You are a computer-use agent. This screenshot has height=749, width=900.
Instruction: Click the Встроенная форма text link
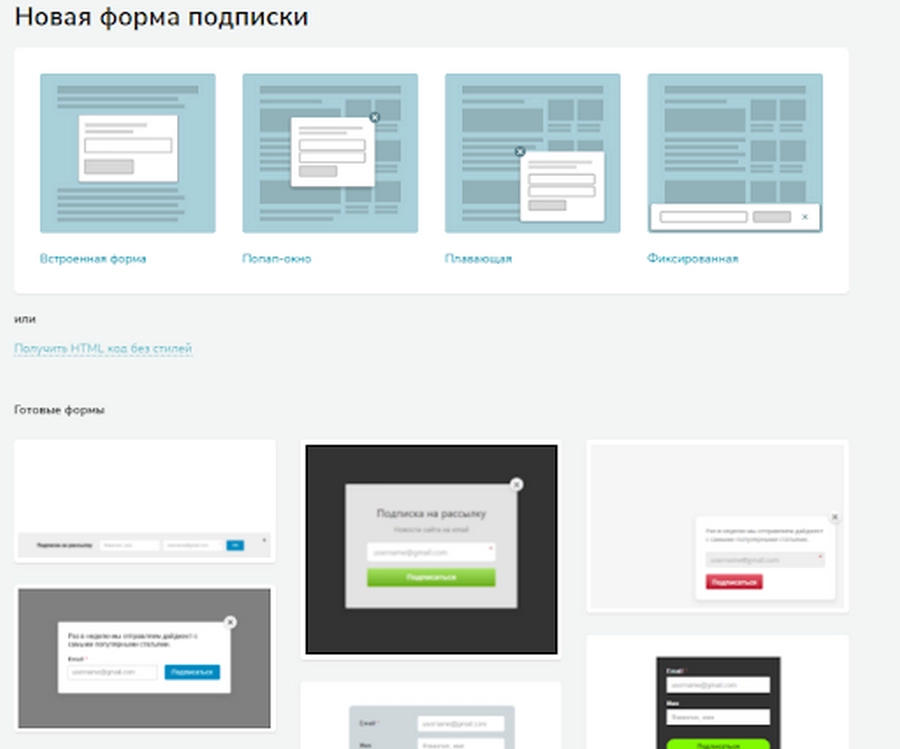pyautogui.click(x=93, y=259)
